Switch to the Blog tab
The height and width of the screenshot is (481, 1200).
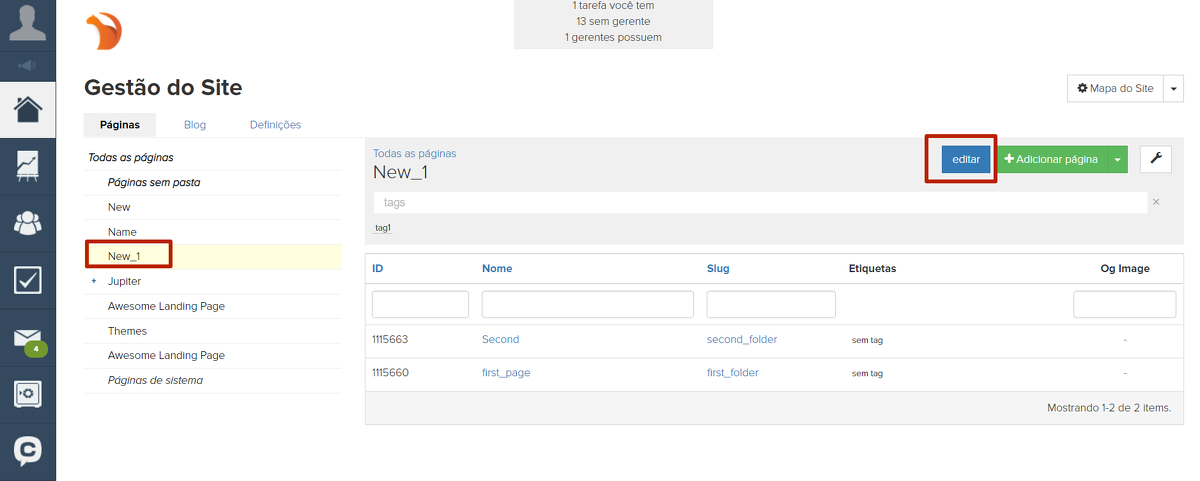click(195, 125)
